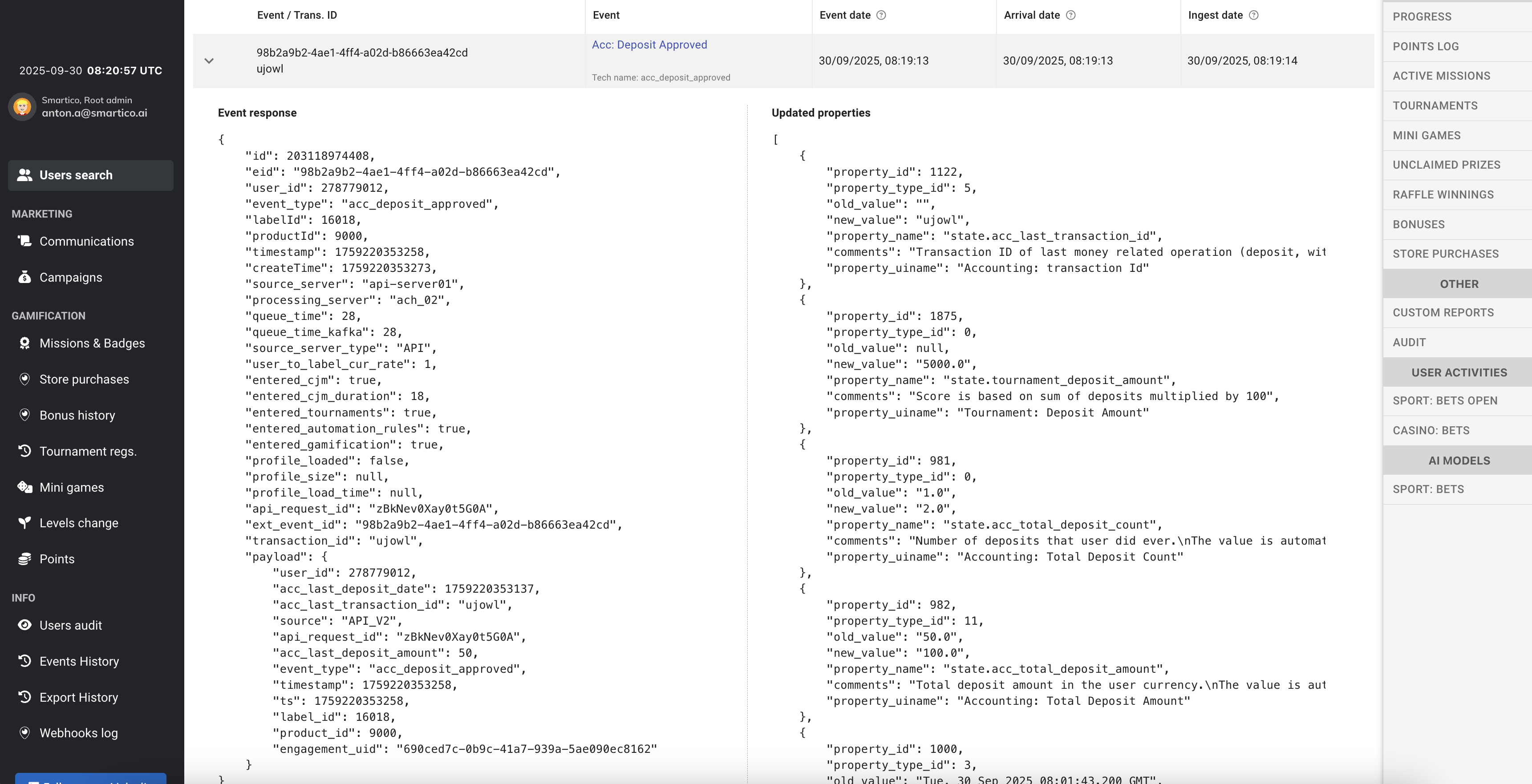The width and height of the screenshot is (1532, 784).
Task: Click the Event date help icon
Action: 881,16
